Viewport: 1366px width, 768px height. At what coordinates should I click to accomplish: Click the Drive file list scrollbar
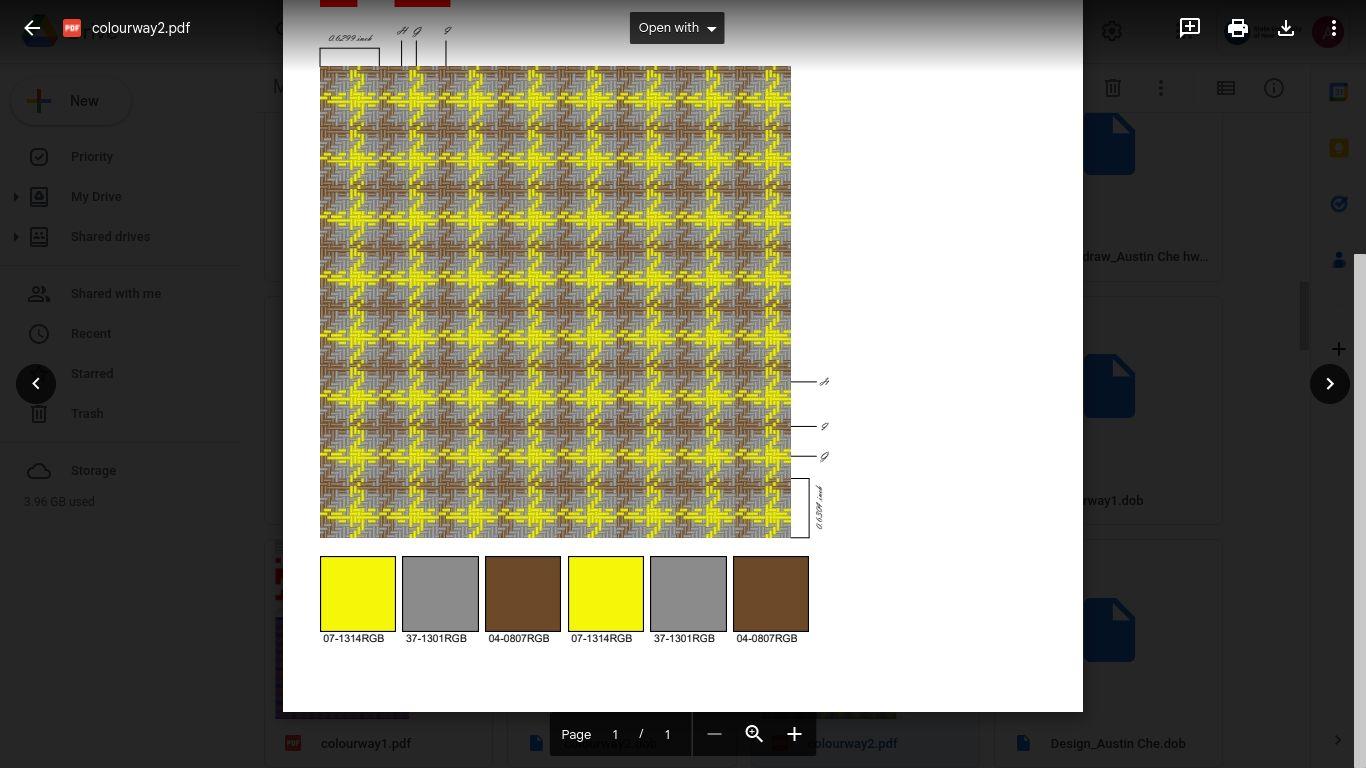pyautogui.click(x=1304, y=316)
